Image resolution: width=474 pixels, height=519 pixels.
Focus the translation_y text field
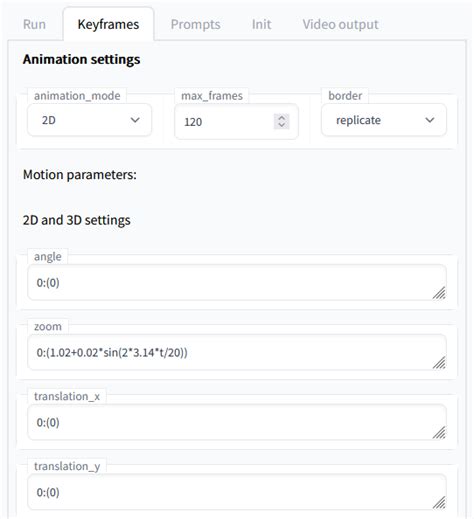point(237,492)
